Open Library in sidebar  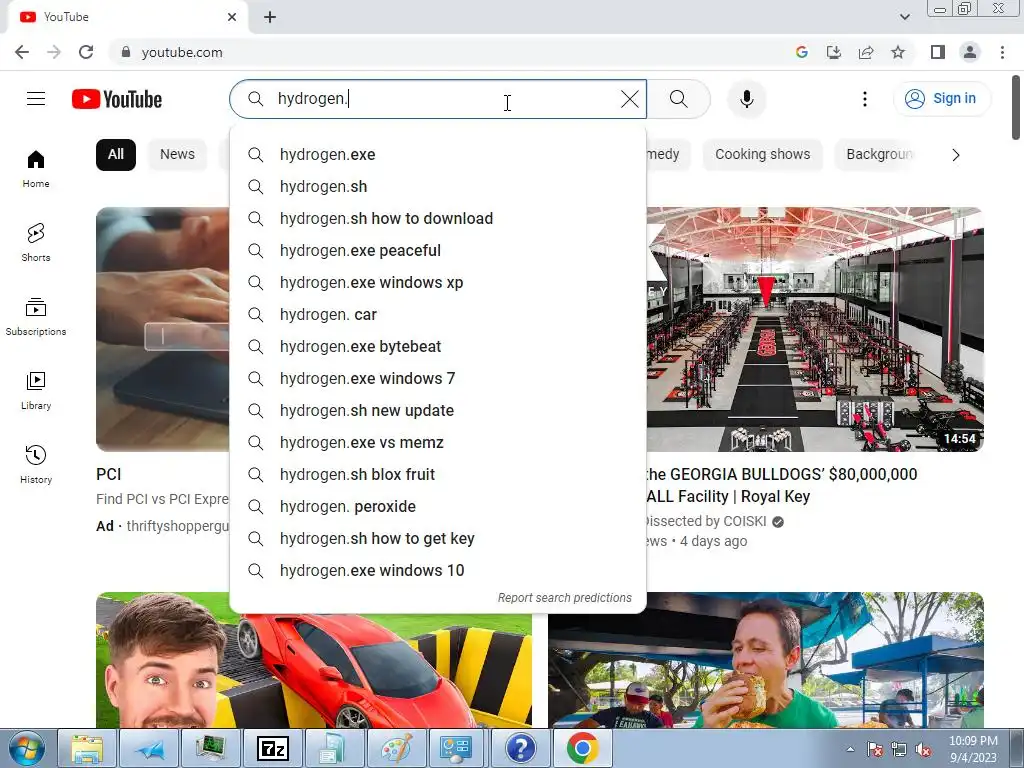[36, 391]
